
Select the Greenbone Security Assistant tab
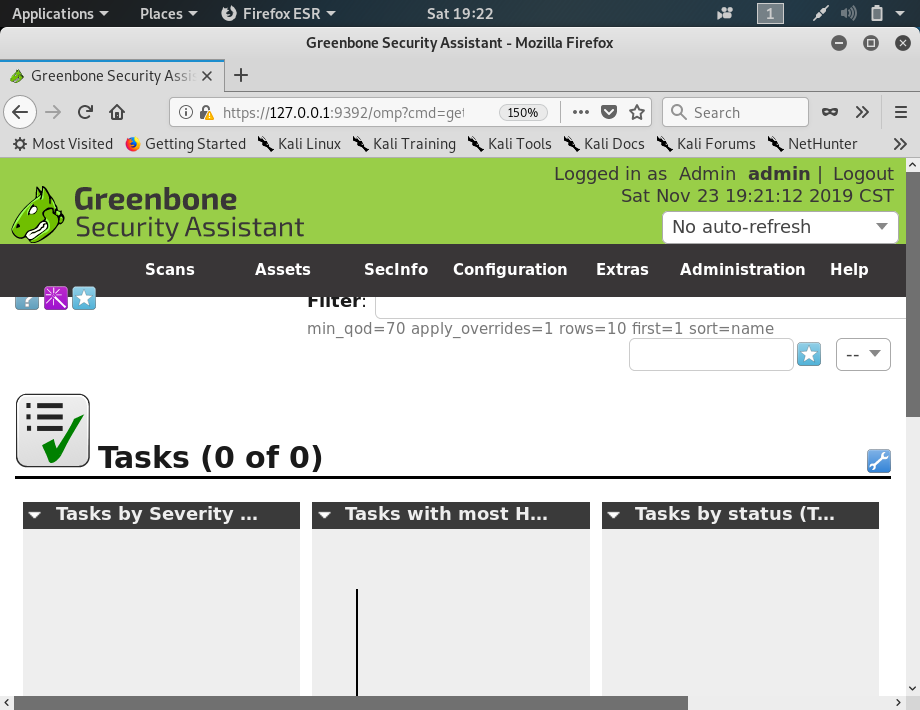pos(111,76)
